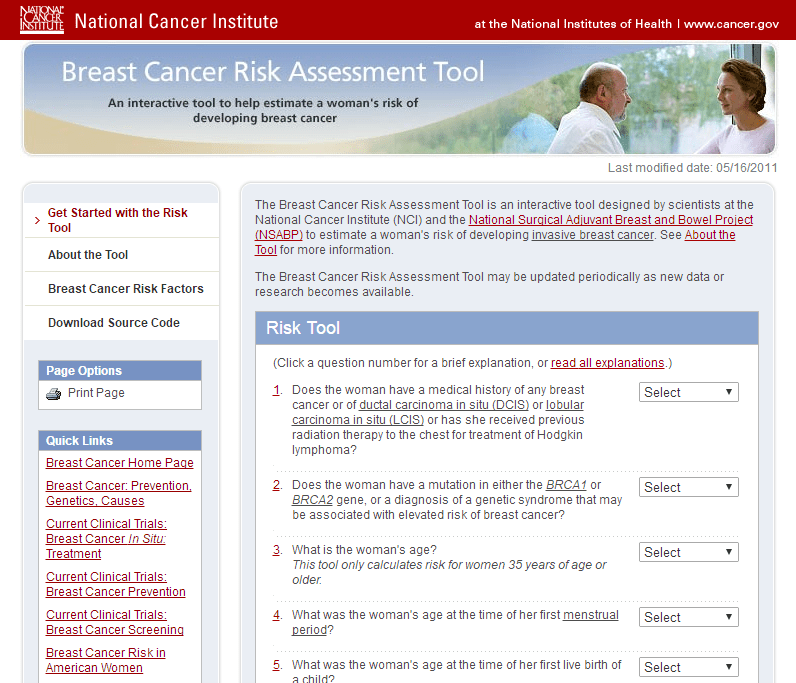Click the BRCA1 gene link
This screenshot has width=796, height=683.
tap(566, 485)
